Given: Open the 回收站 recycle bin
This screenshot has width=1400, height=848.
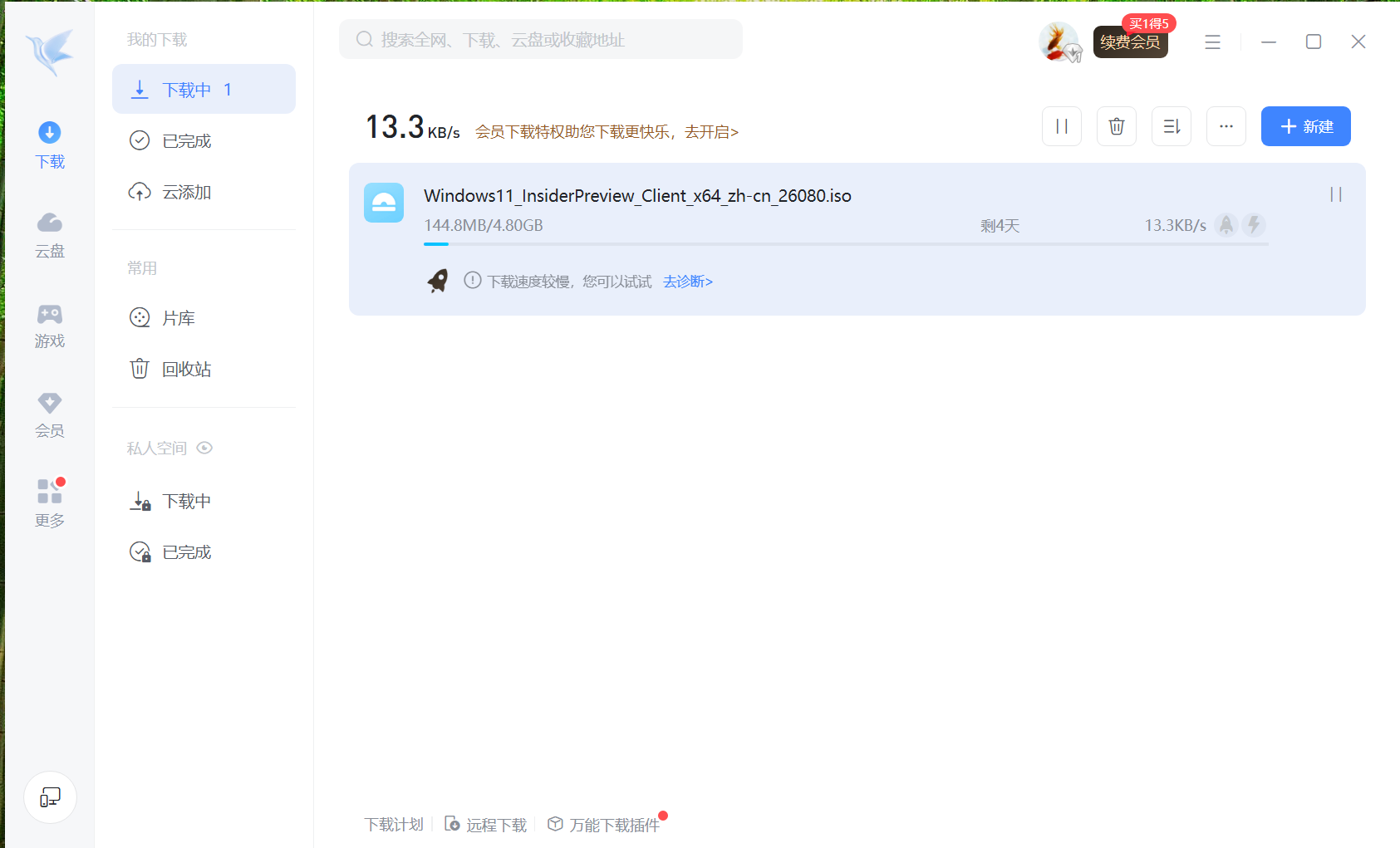Looking at the screenshot, I should click(x=186, y=369).
